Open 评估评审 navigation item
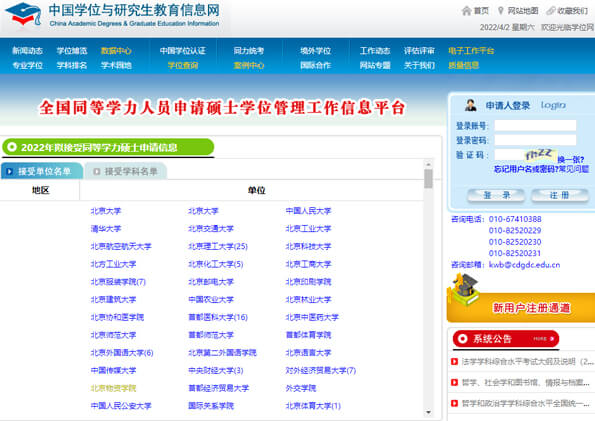Viewport: 595px width, 421px height. coord(419,51)
